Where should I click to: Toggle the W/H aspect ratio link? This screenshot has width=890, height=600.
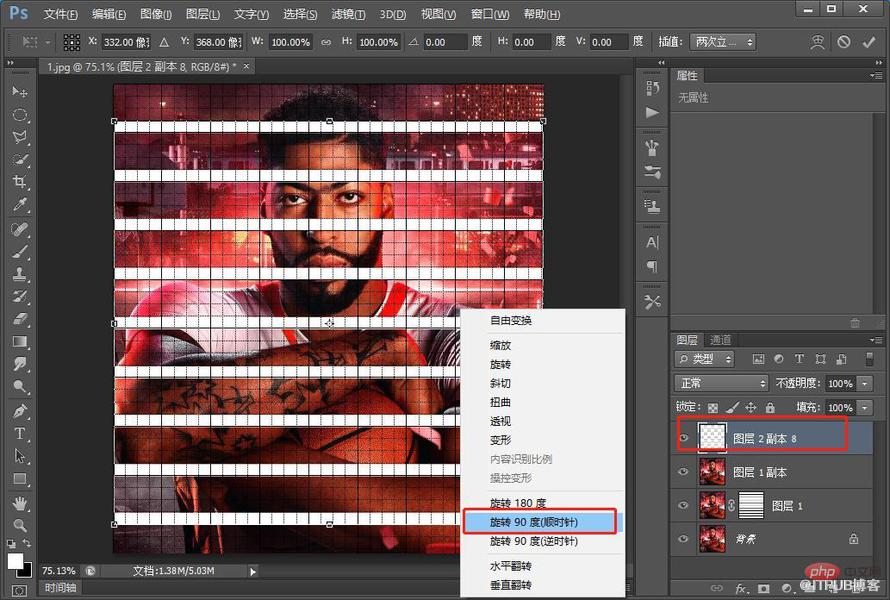[326, 42]
